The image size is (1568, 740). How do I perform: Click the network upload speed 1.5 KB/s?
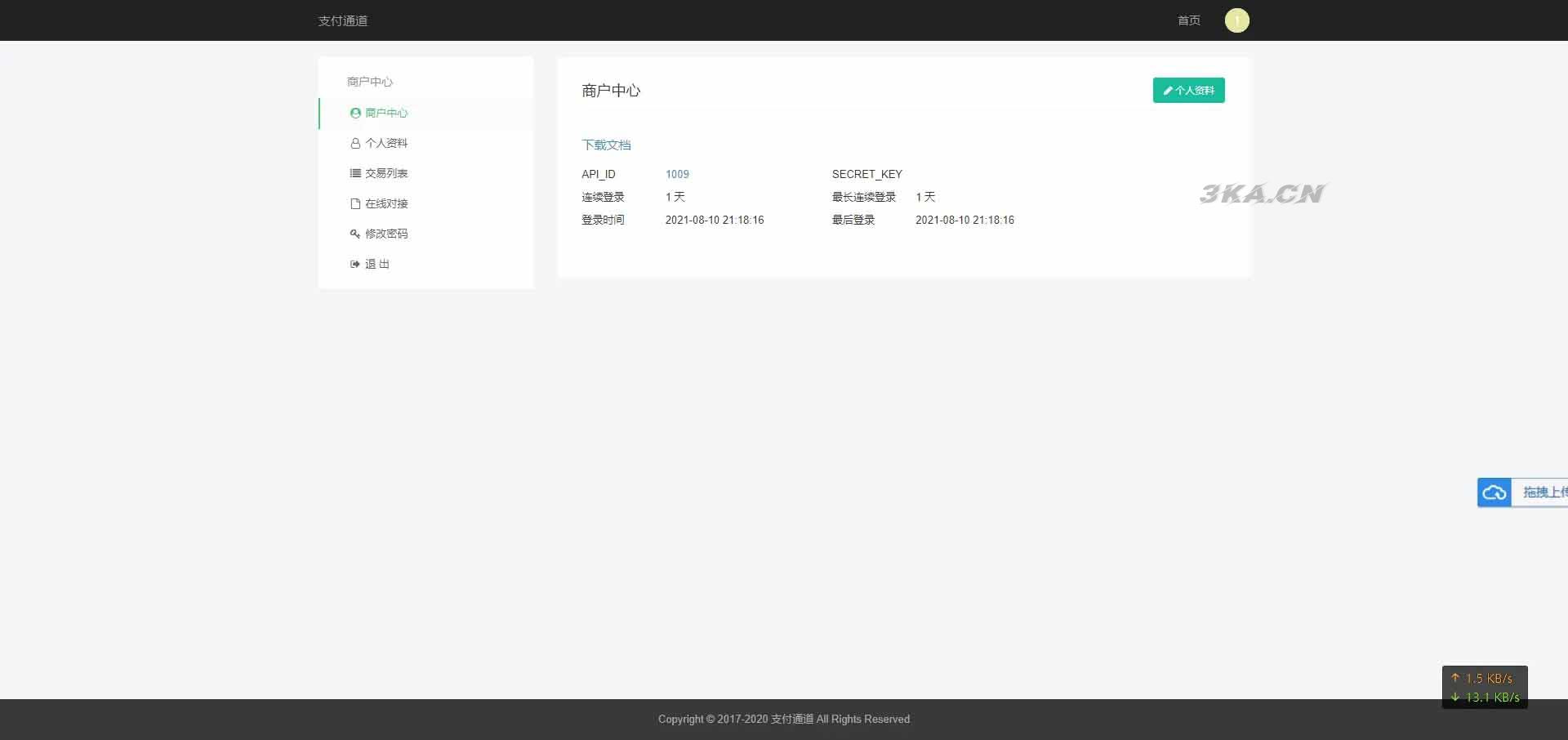coord(1488,678)
